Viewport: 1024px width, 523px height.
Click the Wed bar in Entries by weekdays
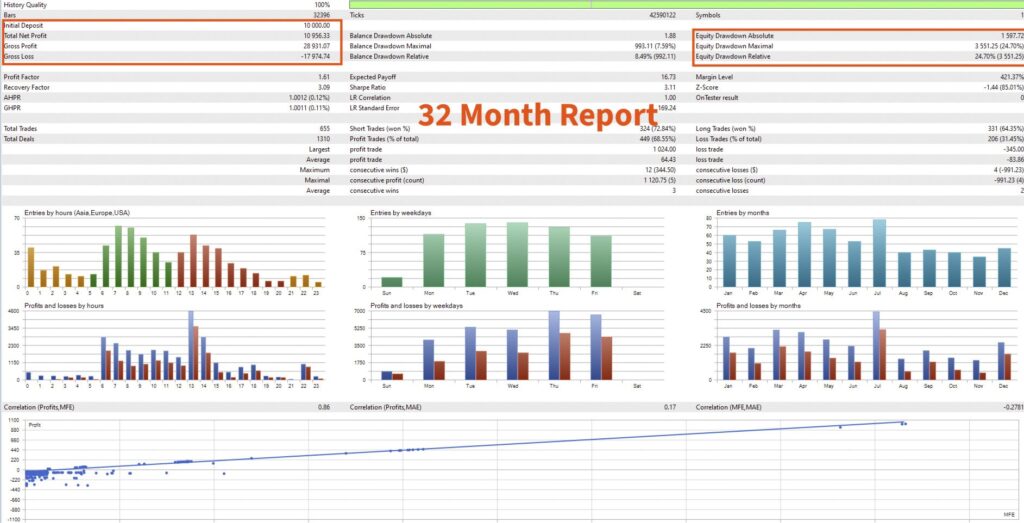(x=517, y=255)
